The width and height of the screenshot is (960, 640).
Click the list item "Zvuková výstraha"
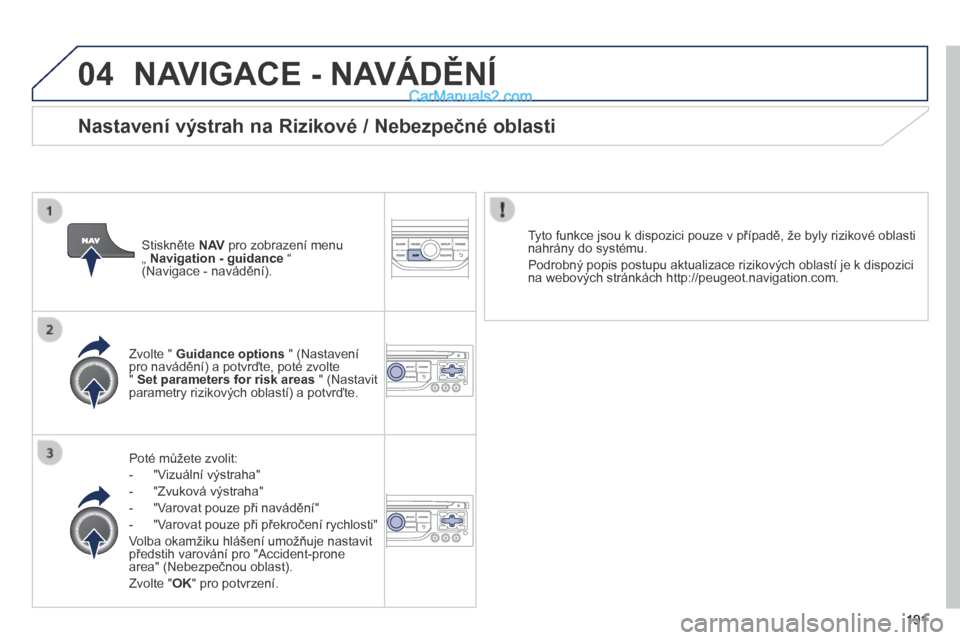(x=209, y=492)
